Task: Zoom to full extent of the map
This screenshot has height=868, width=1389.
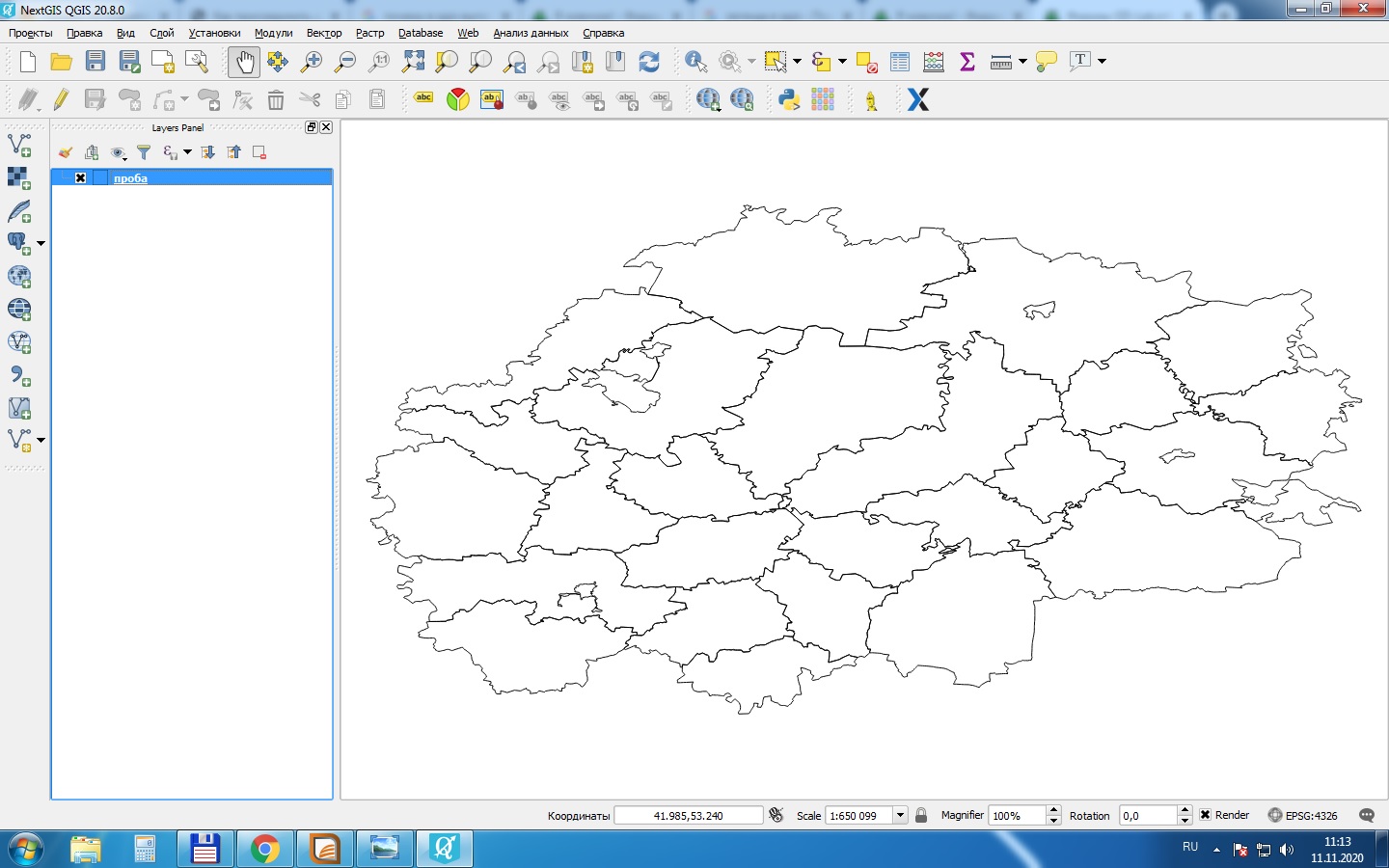Action: (x=413, y=61)
